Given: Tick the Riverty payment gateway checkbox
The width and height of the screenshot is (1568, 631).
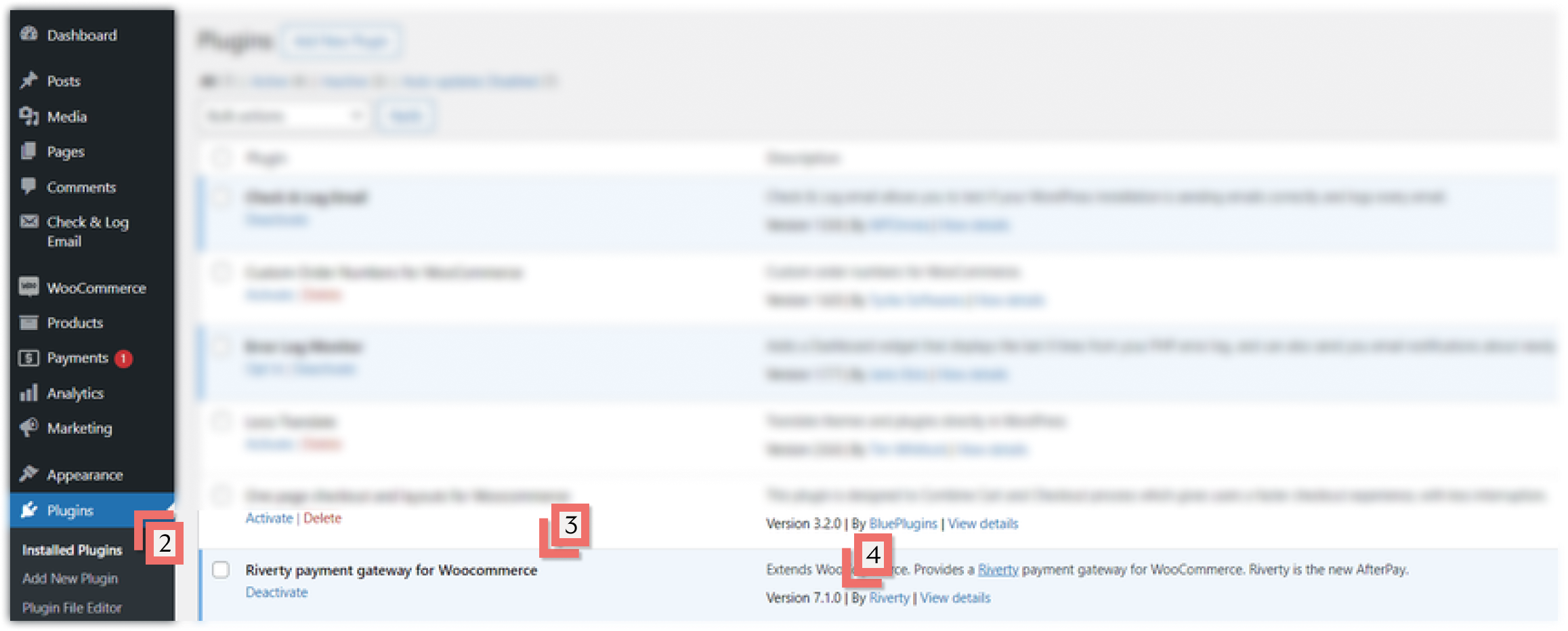Looking at the screenshot, I should [x=221, y=570].
